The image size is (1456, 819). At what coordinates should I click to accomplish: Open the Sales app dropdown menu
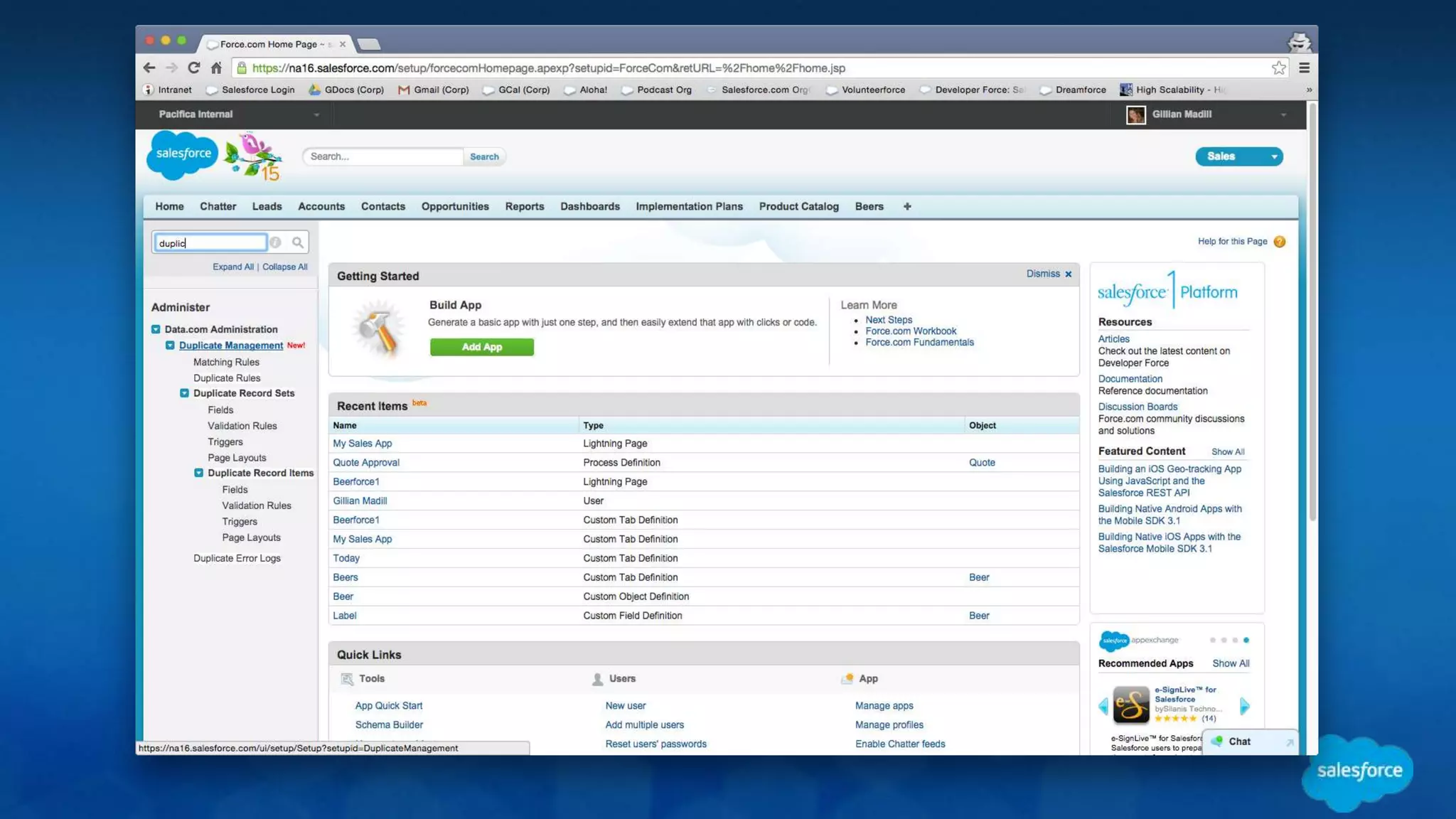coord(1273,156)
